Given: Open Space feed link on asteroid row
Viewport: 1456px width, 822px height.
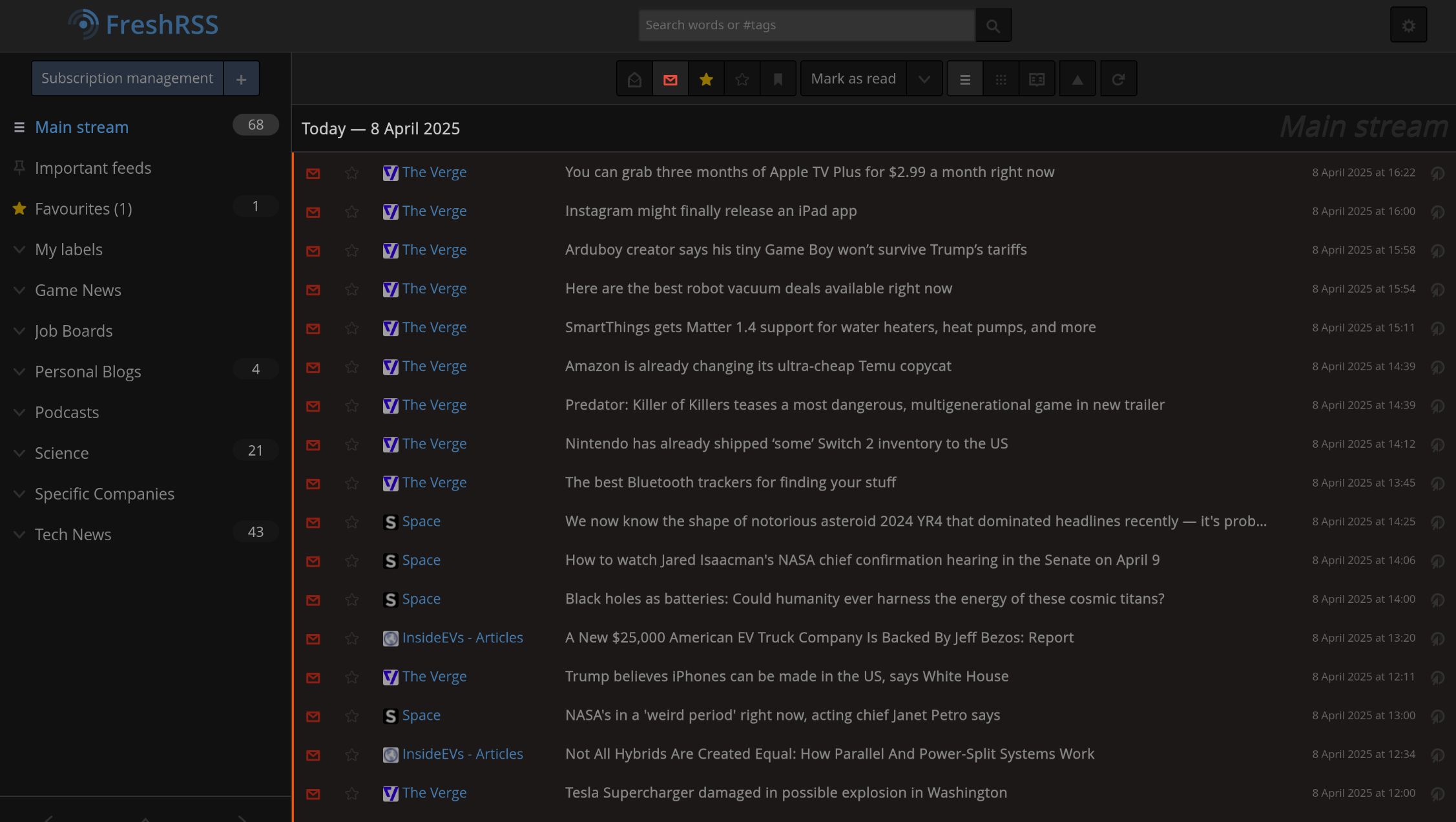Looking at the screenshot, I should [x=421, y=522].
